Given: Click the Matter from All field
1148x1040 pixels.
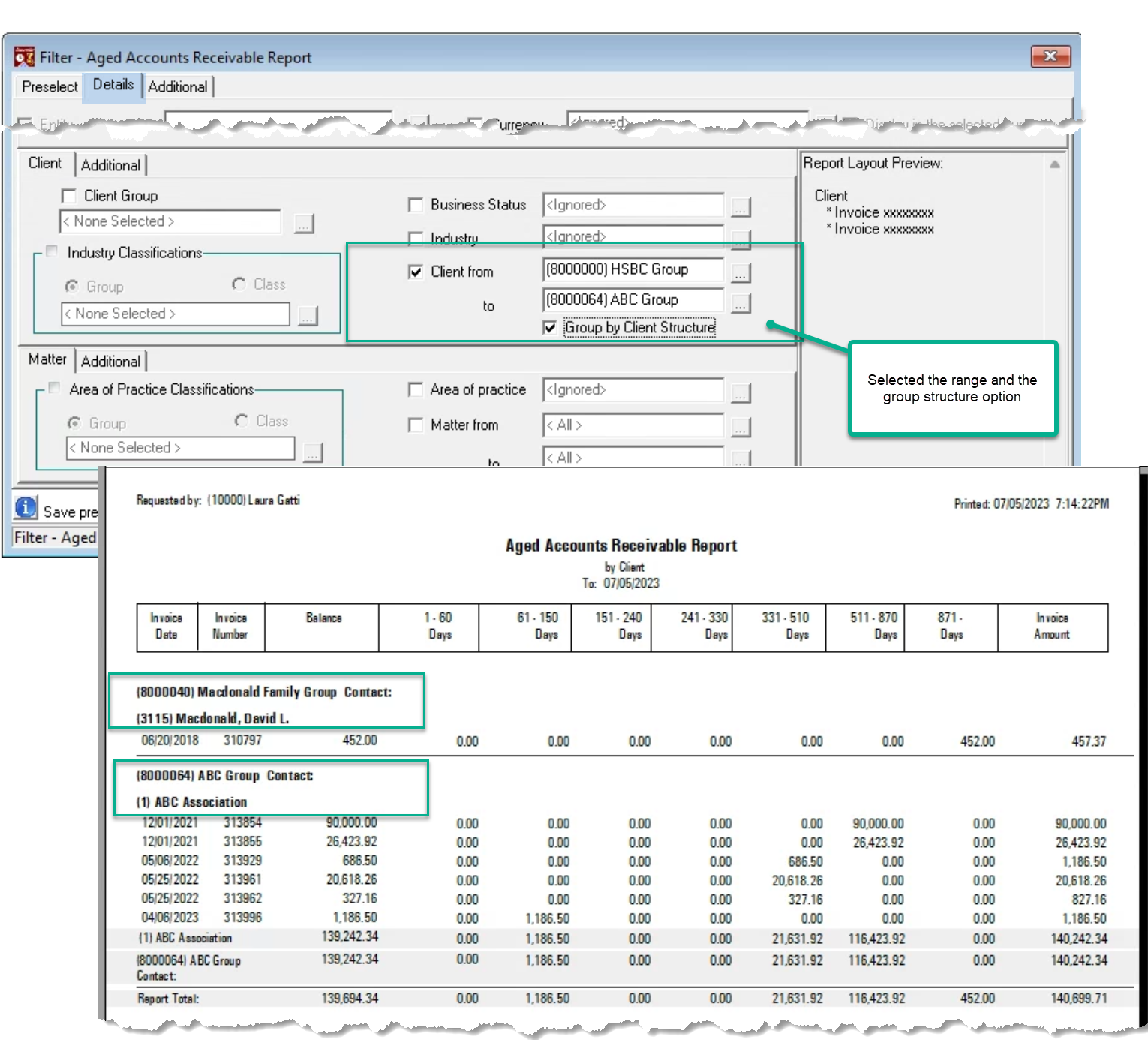Looking at the screenshot, I should 633,425.
